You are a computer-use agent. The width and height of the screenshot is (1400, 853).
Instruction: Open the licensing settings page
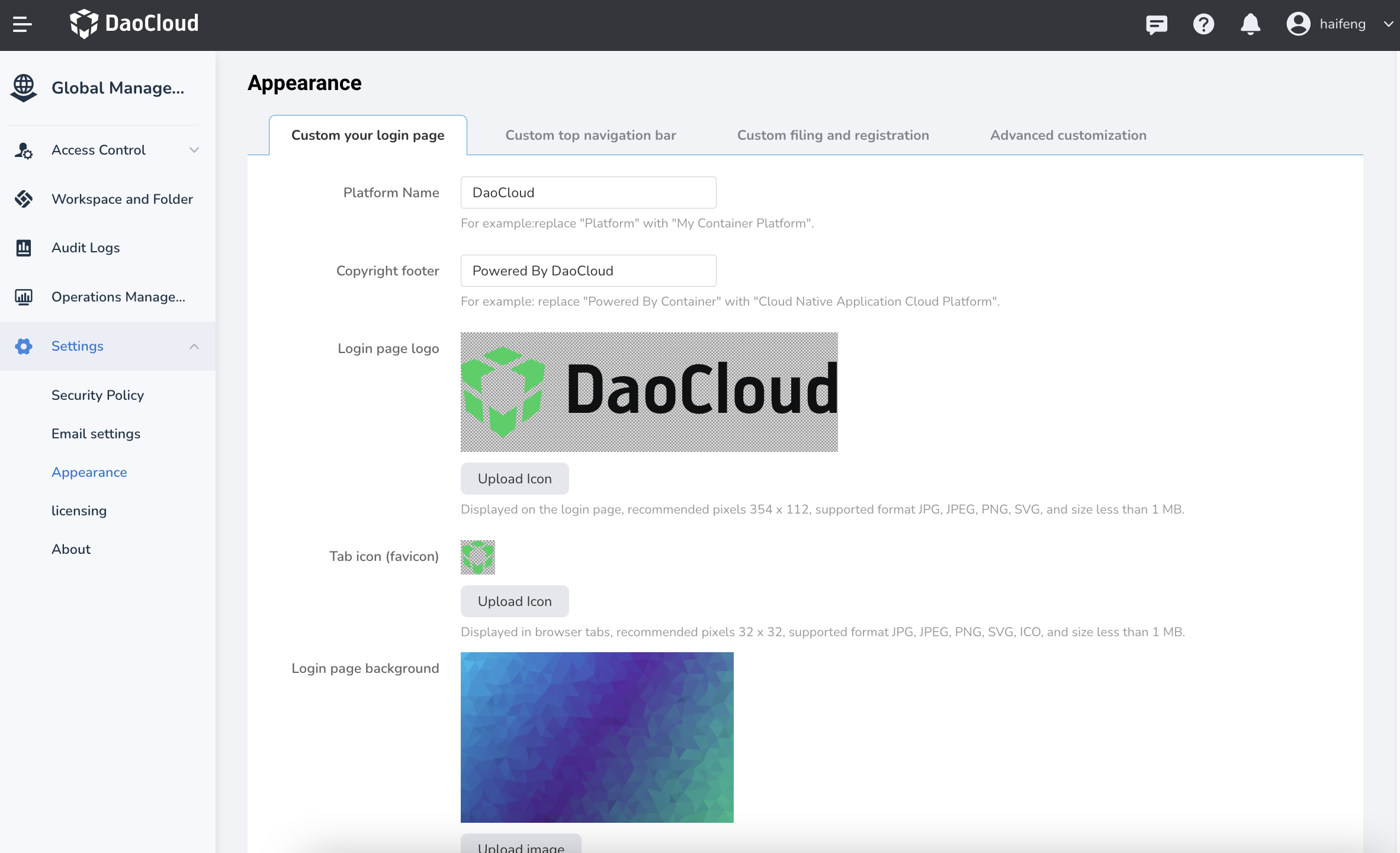(x=79, y=511)
